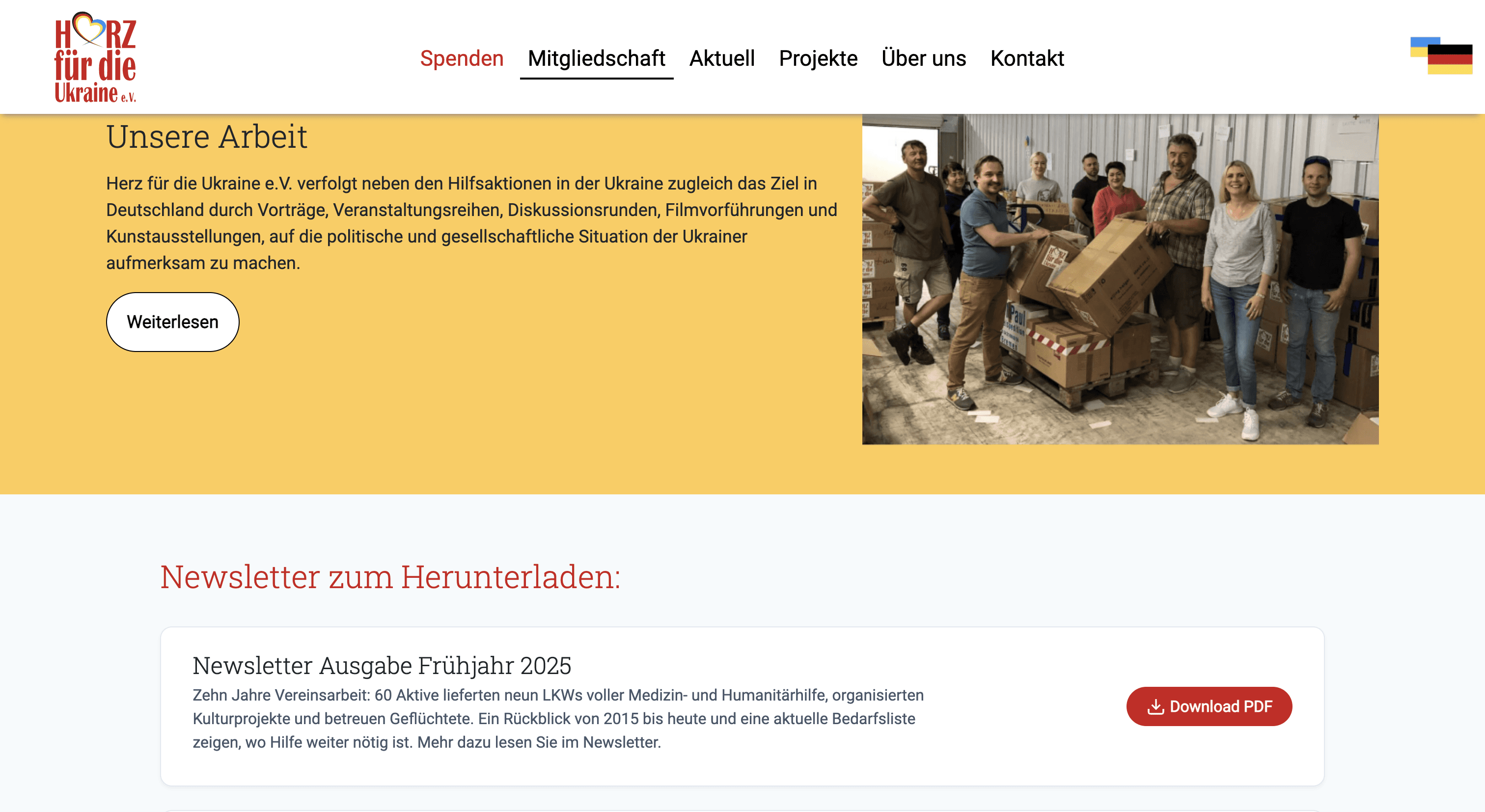Viewport: 1485px width, 812px height.
Task: Click the download arrow icon in PDF button
Action: [1155, 706]
